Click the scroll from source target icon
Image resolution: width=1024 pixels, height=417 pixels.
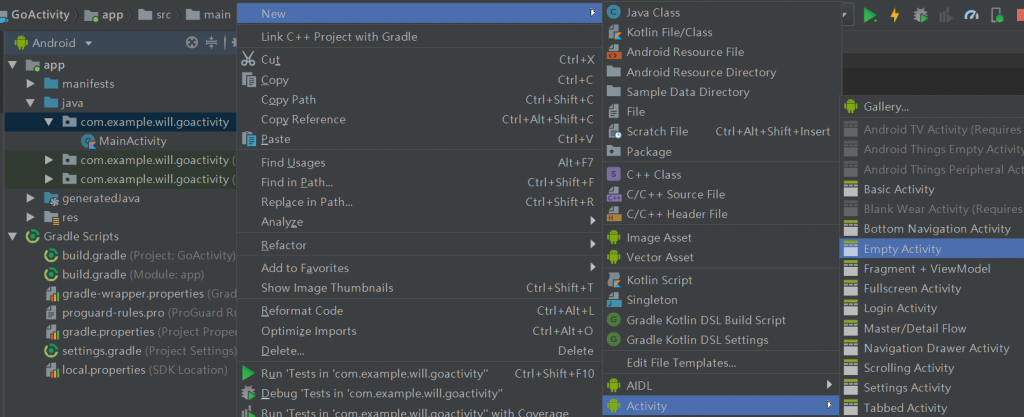click(x=191, y=42)
